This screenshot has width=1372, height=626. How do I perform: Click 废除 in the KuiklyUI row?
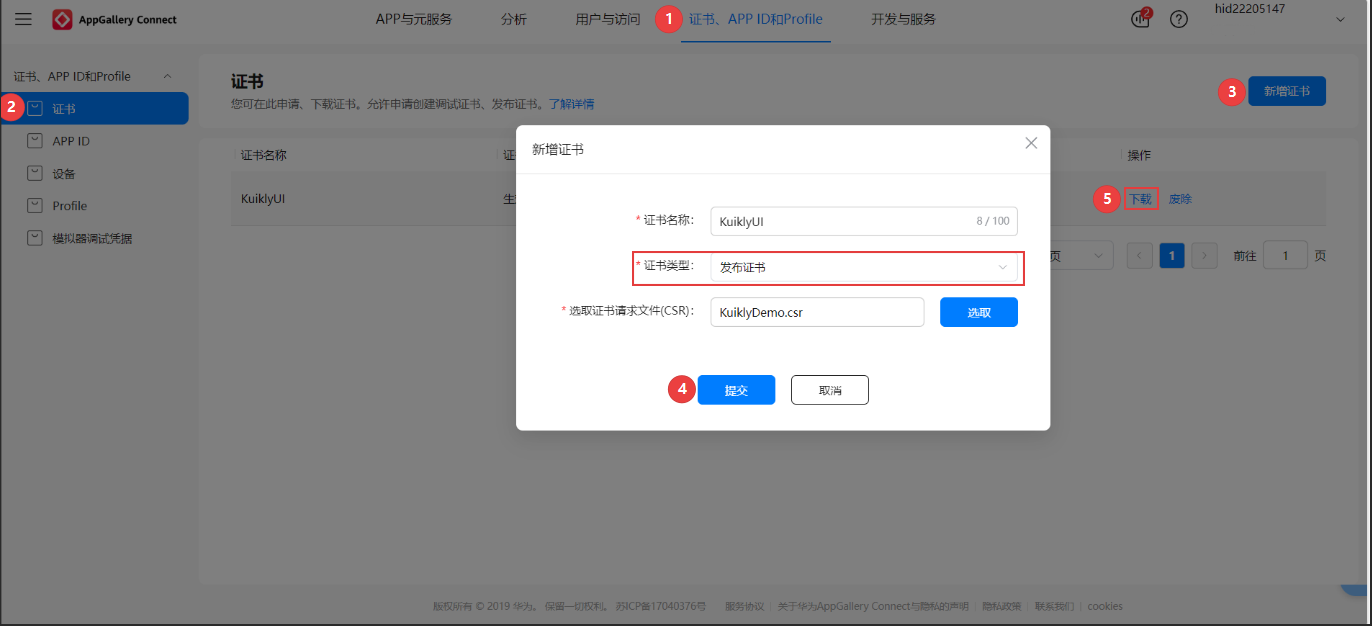tap(1180, 199)
